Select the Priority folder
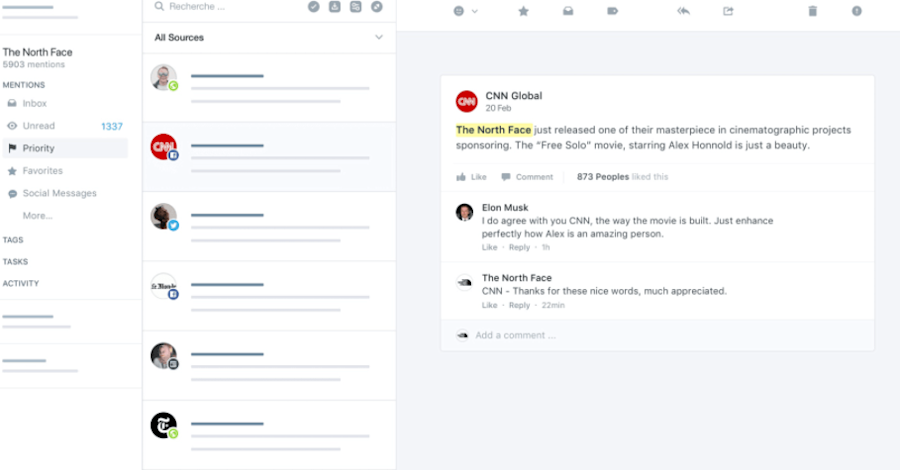Image resolution: width=900 pixels, height=470 pixels. click(65, 148)
